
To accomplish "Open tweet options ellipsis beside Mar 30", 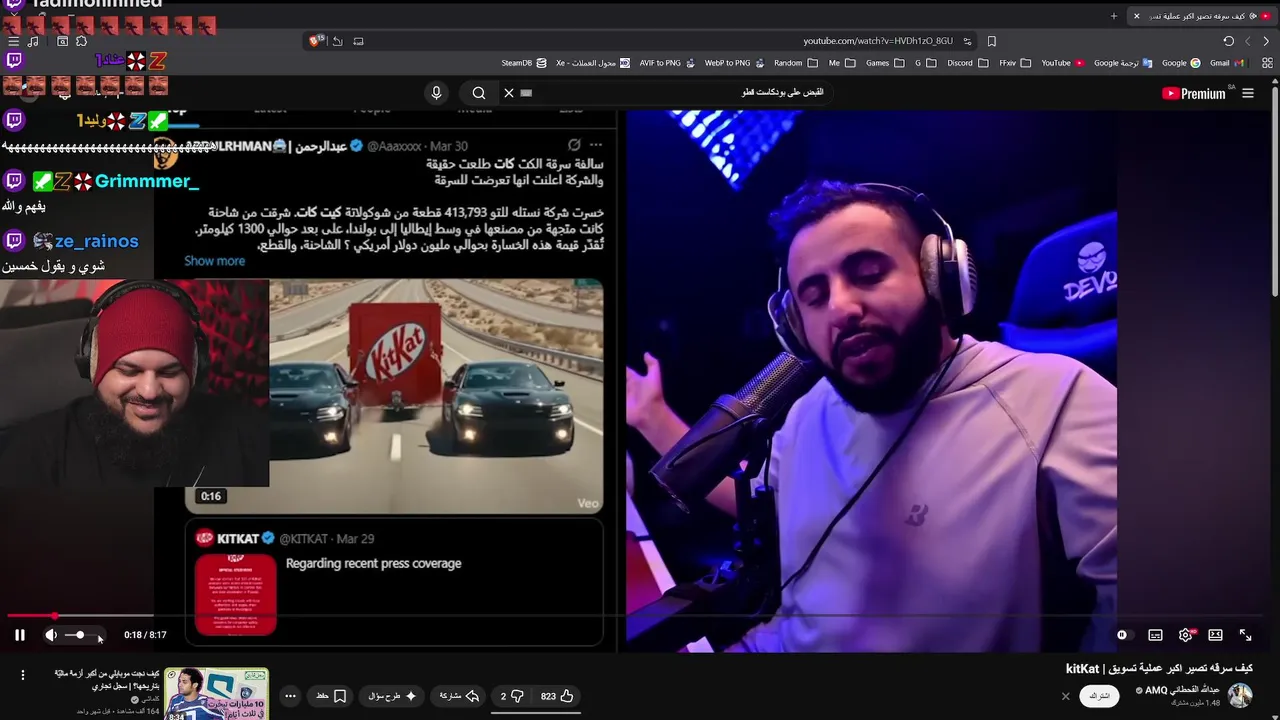I will click(x=596, y=145).
